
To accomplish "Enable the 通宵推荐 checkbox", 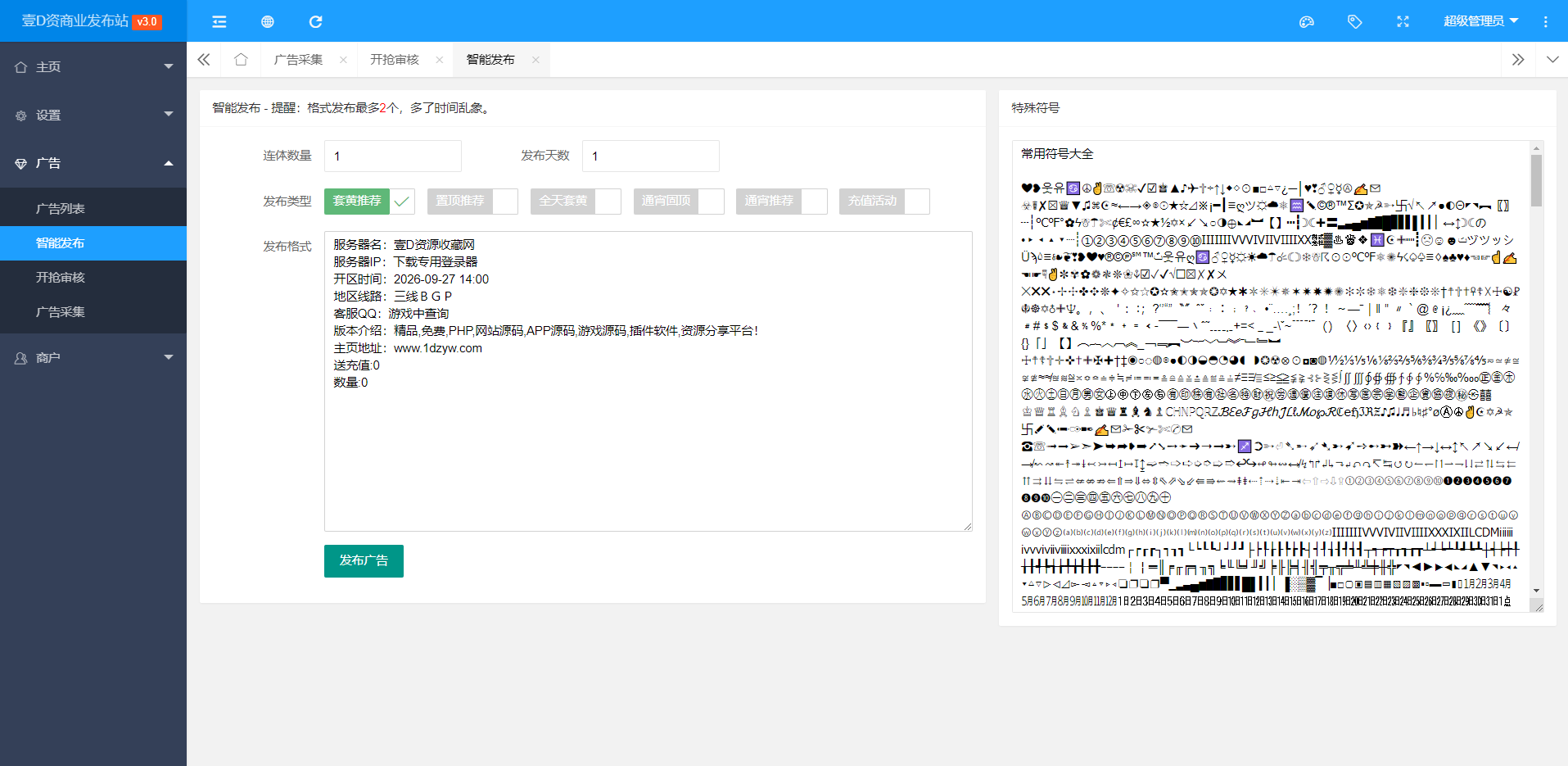I will pyautogui.click(x=782, y=201).
